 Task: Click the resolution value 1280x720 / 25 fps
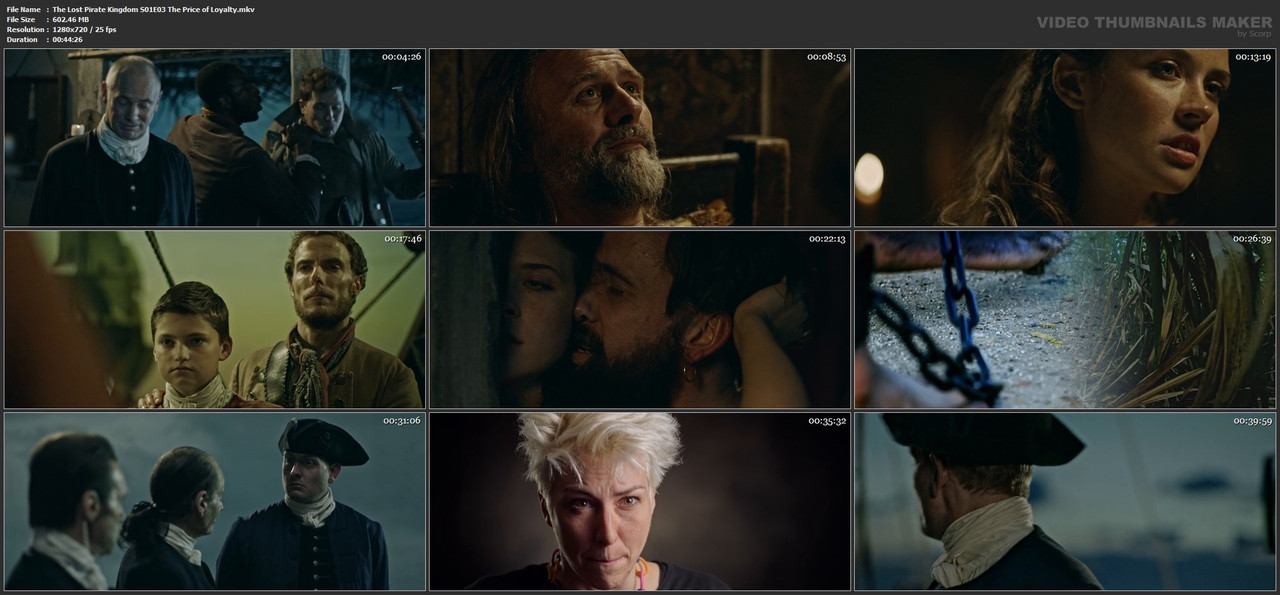84,29
